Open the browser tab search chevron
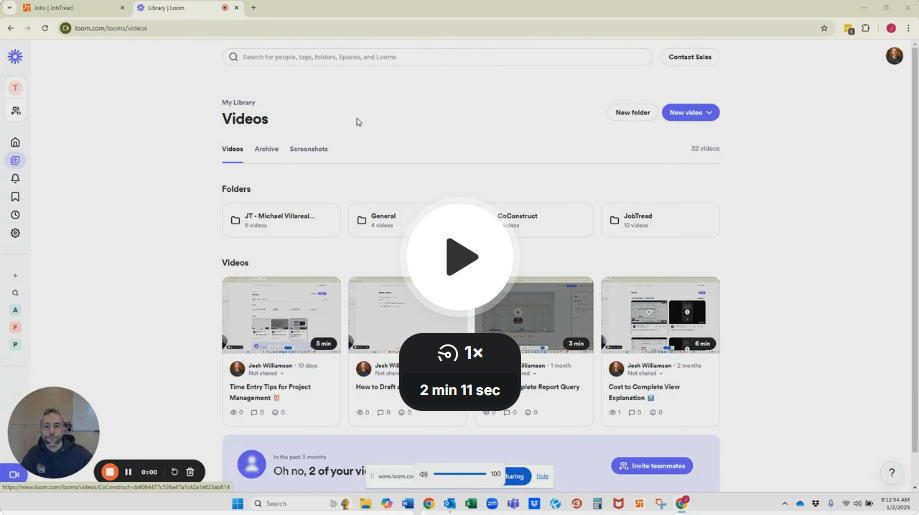This screenshot has height=515, width=919. [x=9, y=8]
